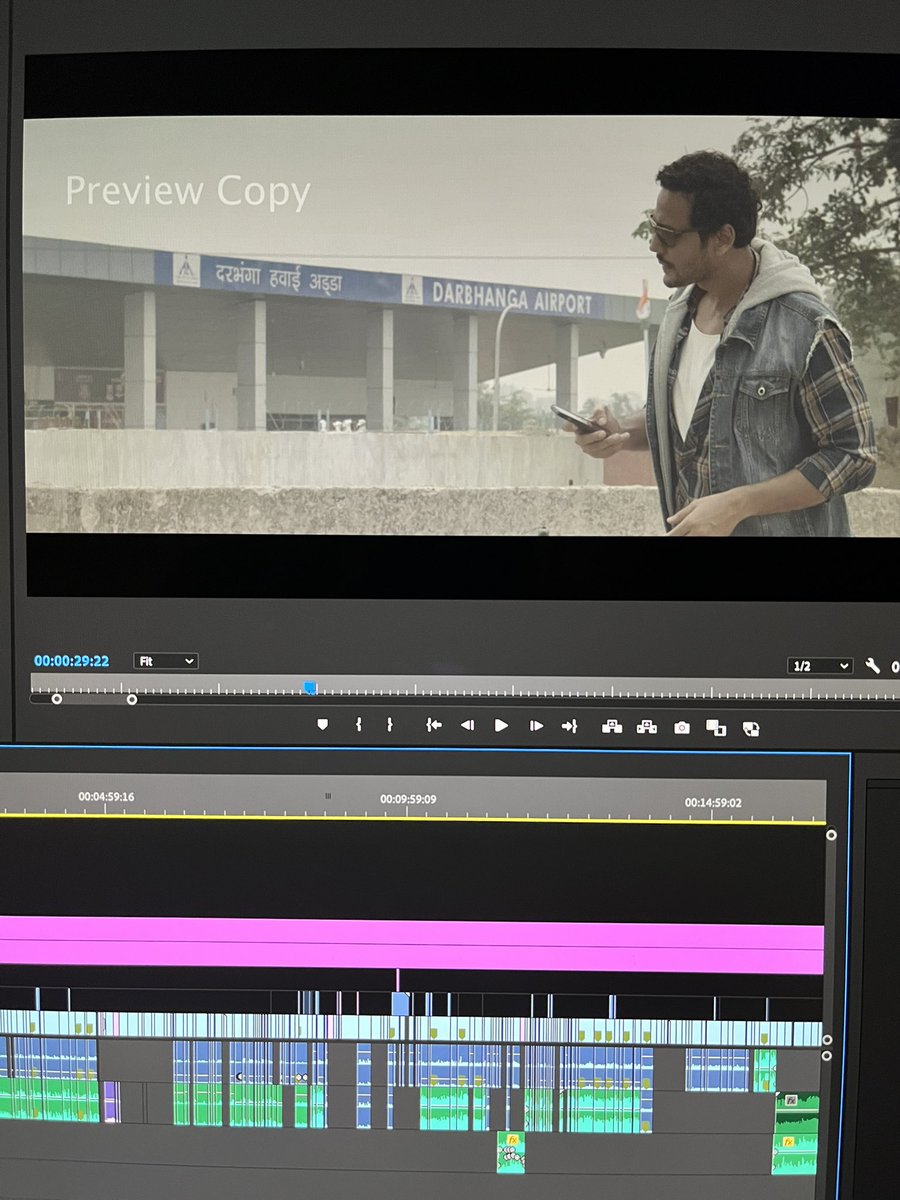Click the top handle of the timeline vertical scrollbar
900x1200 pixels.
tap(831, 835)
